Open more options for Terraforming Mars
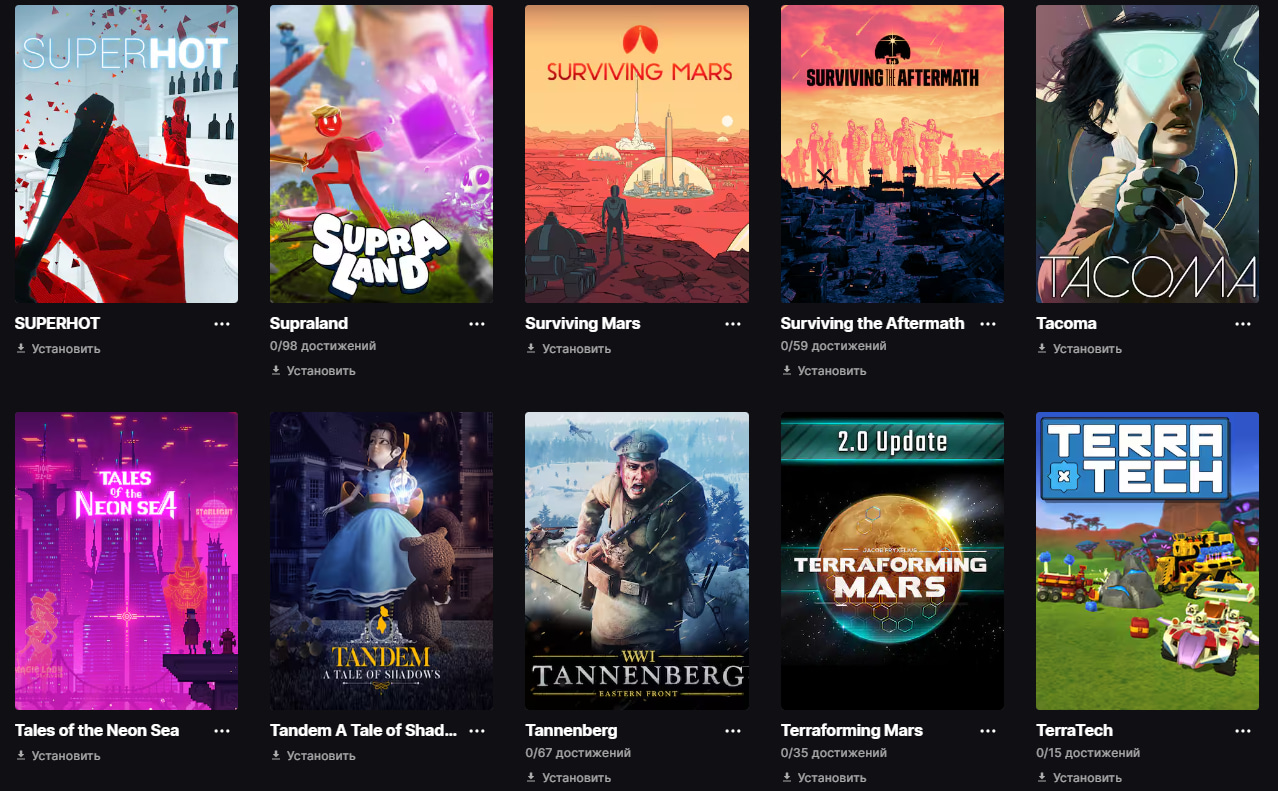1278x791 pixels. [x=988, y=731]
